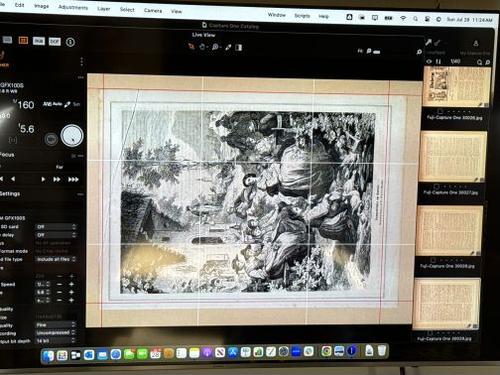This screenshot has height=375, width=500.
Task: Open the AWB Auto white balance menu
Action: (x=52, y=104)
